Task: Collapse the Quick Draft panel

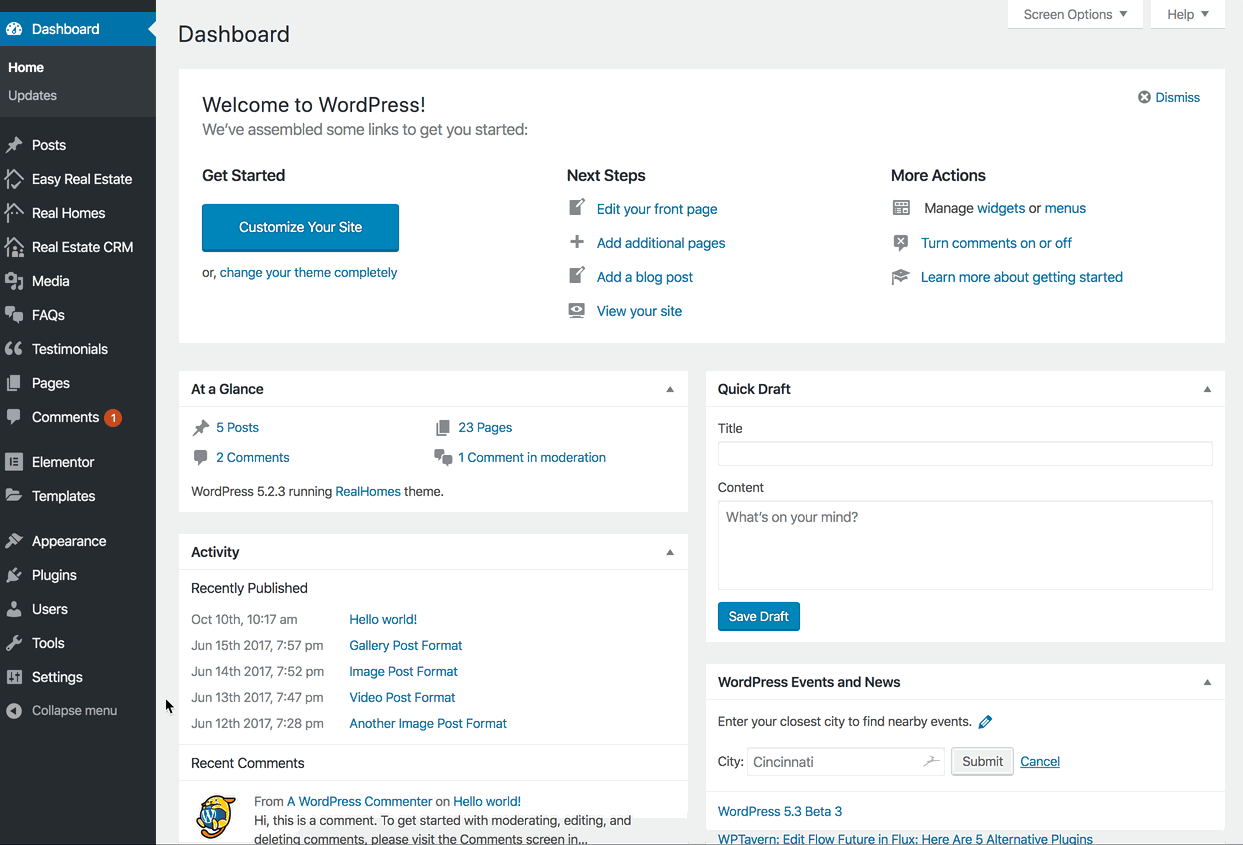Action: [x=1207, y=389]
